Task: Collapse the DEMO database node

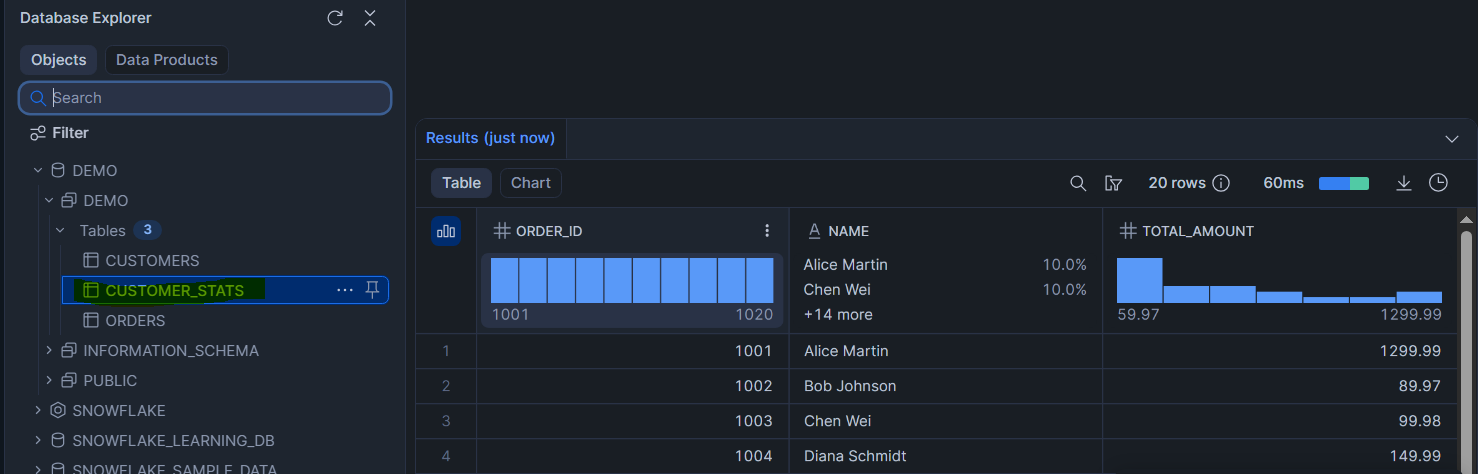Action: (x=38, y=171)
